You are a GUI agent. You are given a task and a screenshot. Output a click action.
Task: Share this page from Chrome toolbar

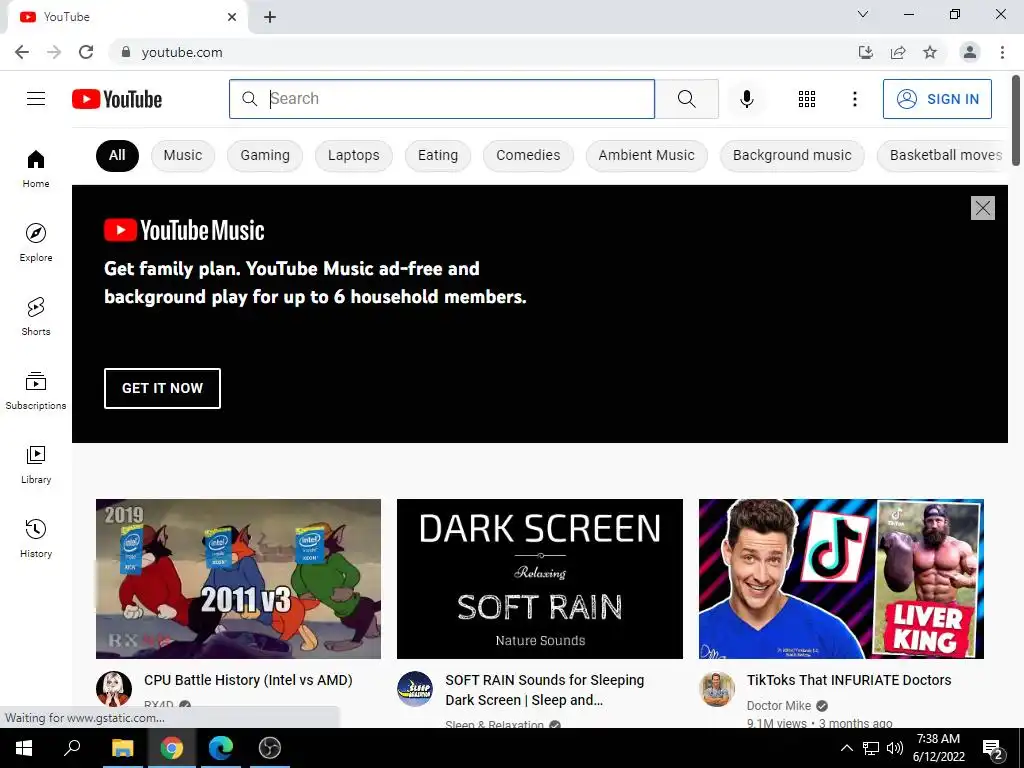(x=898, y=52)
